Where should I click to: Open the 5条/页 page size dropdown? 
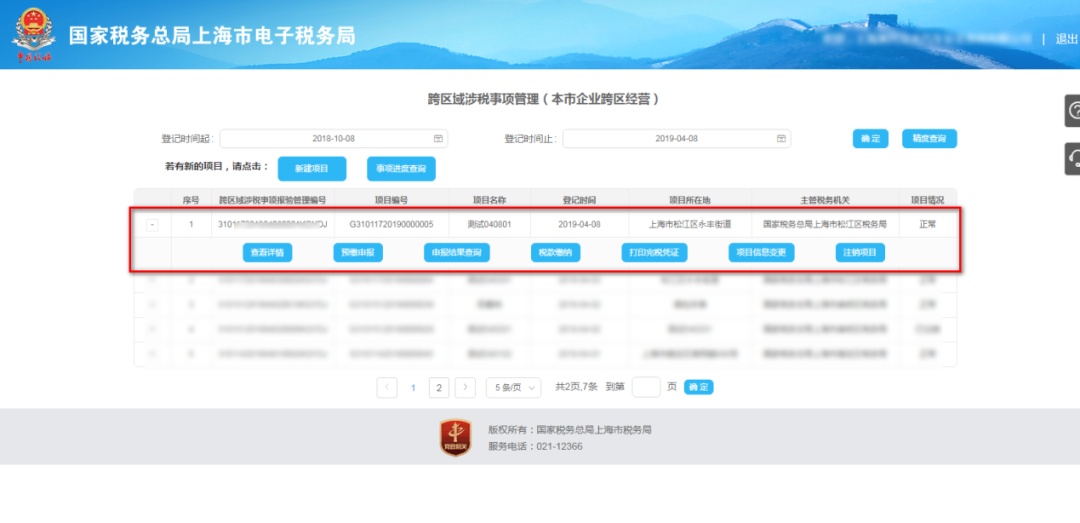pyautogui.click(x=513, y=388)
